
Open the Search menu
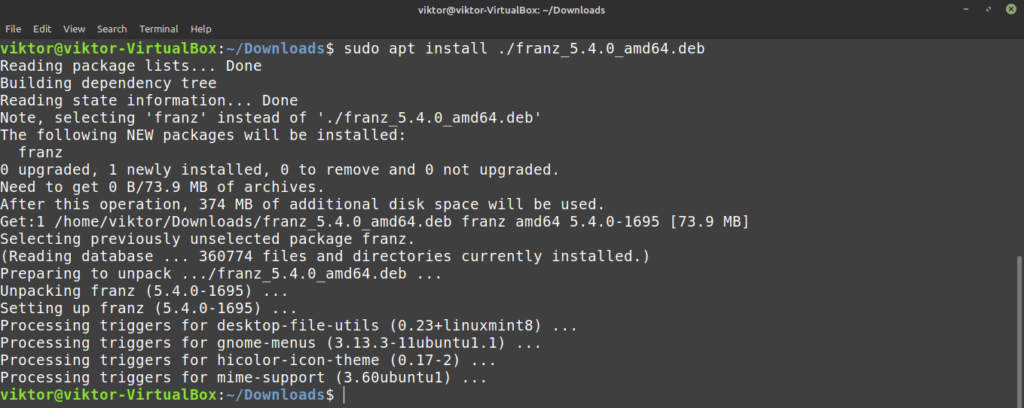[112, 29]
